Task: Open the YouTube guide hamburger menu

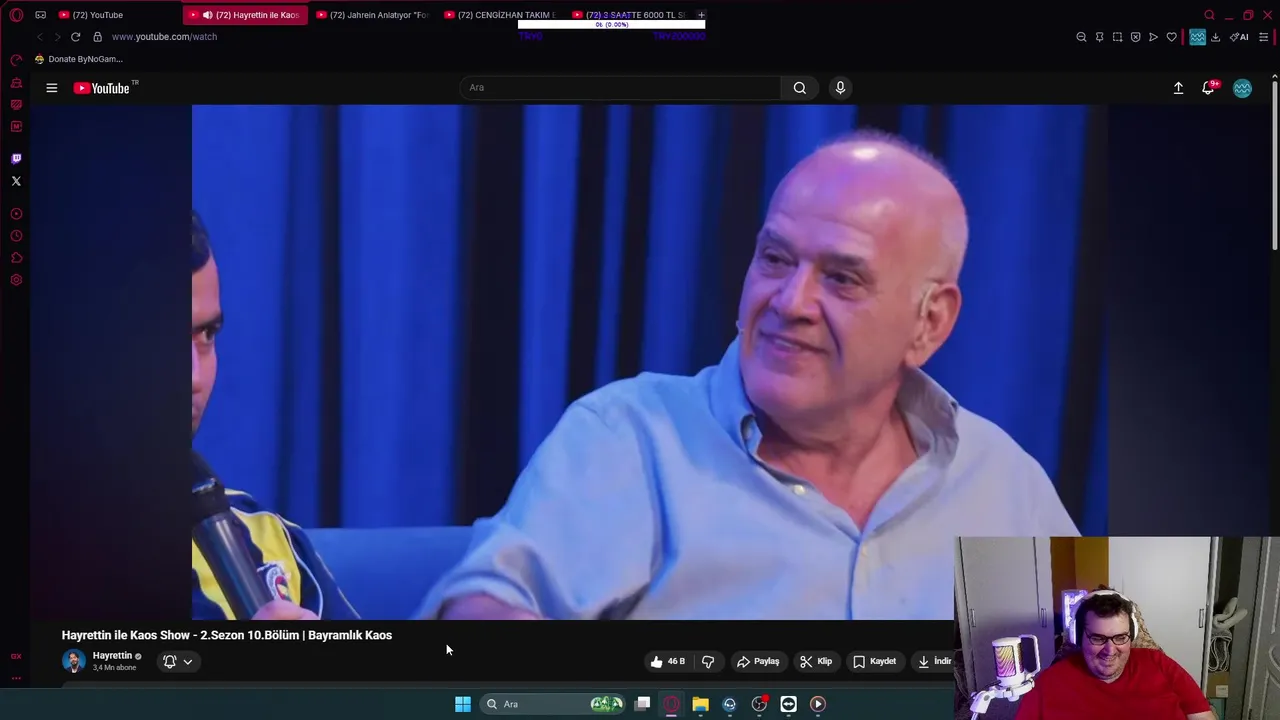Action: [51, 88]
